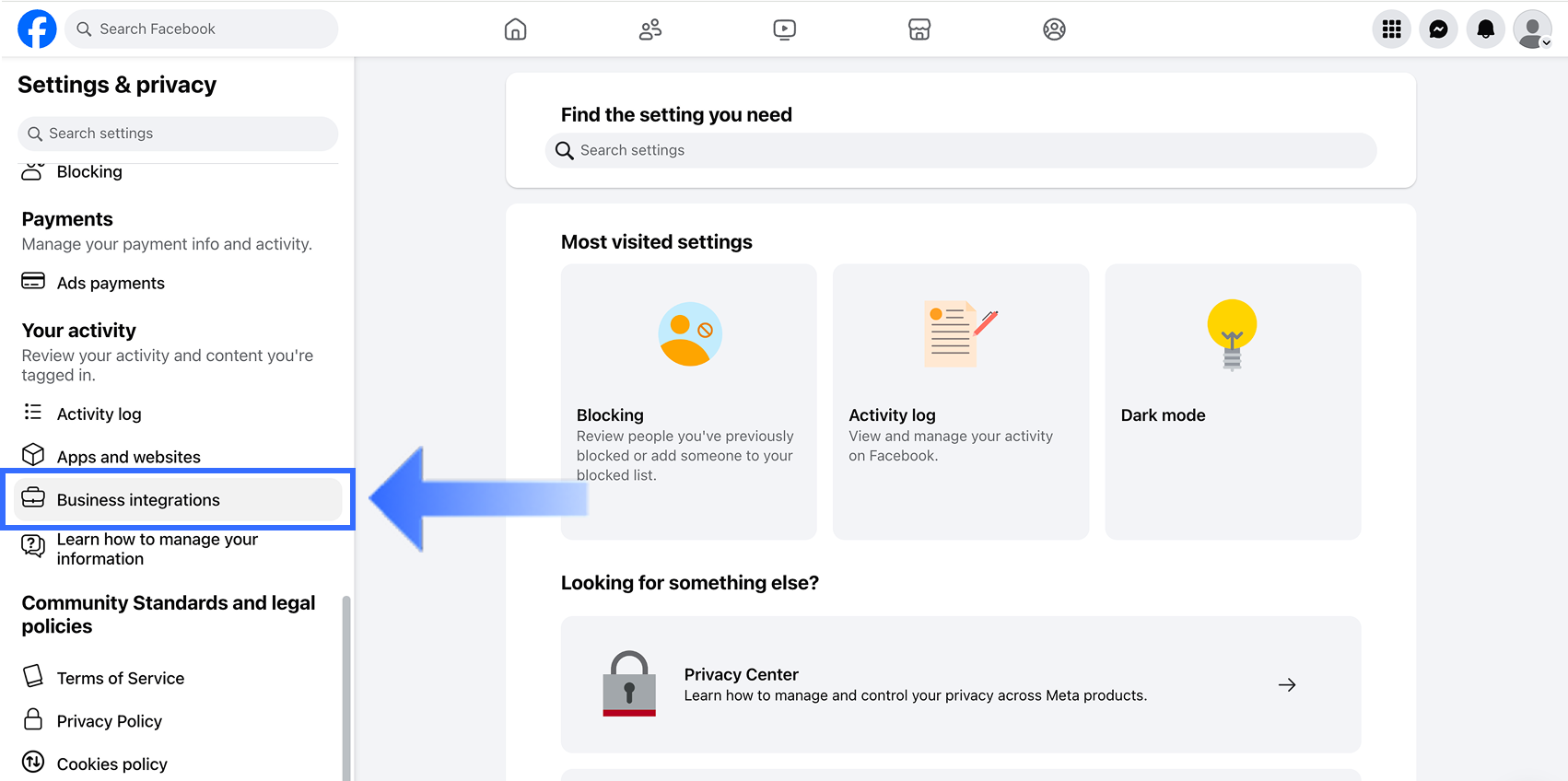Click the sidebar Search settings field
Screen dimensions: 1568x781
[x=178, y=134]
